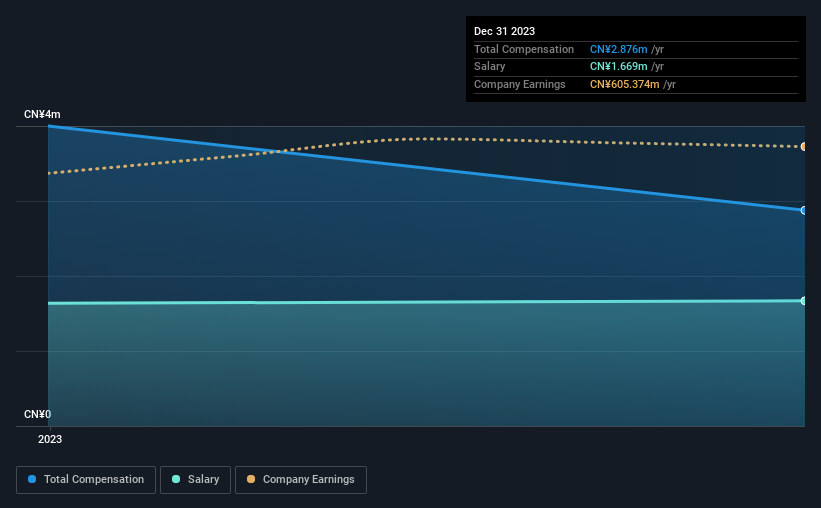Click the CN¥4m y-axis label
Image resolution: width=821 pixels, height=508 pixels.
coord(42,114)
